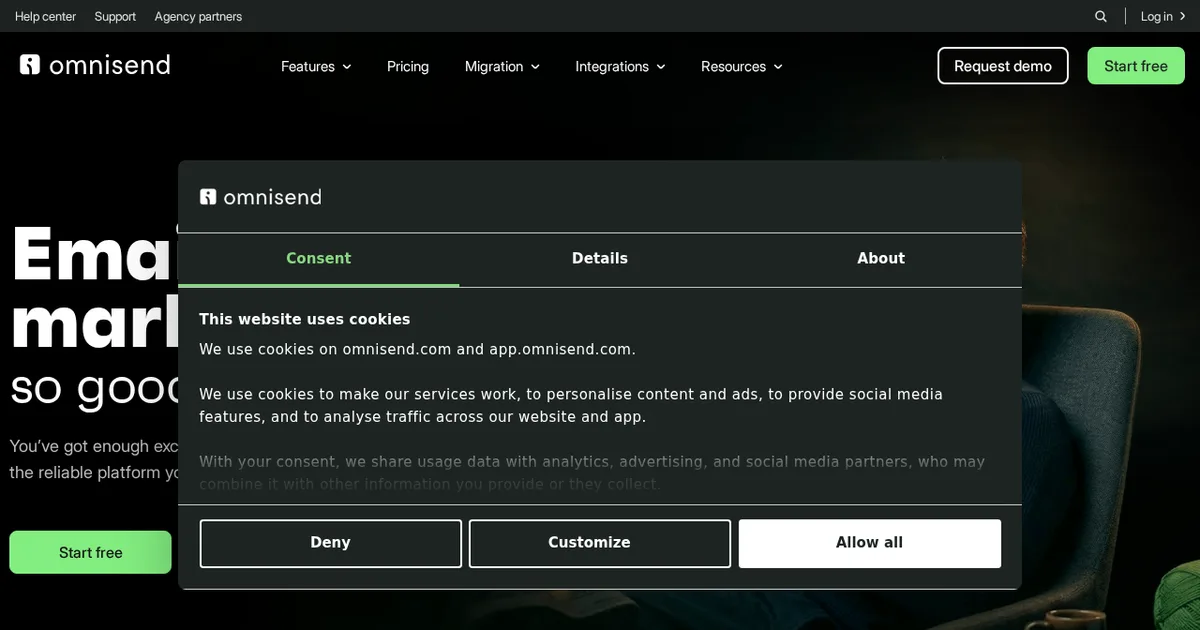Switch to the About tab

click(881, 258)
